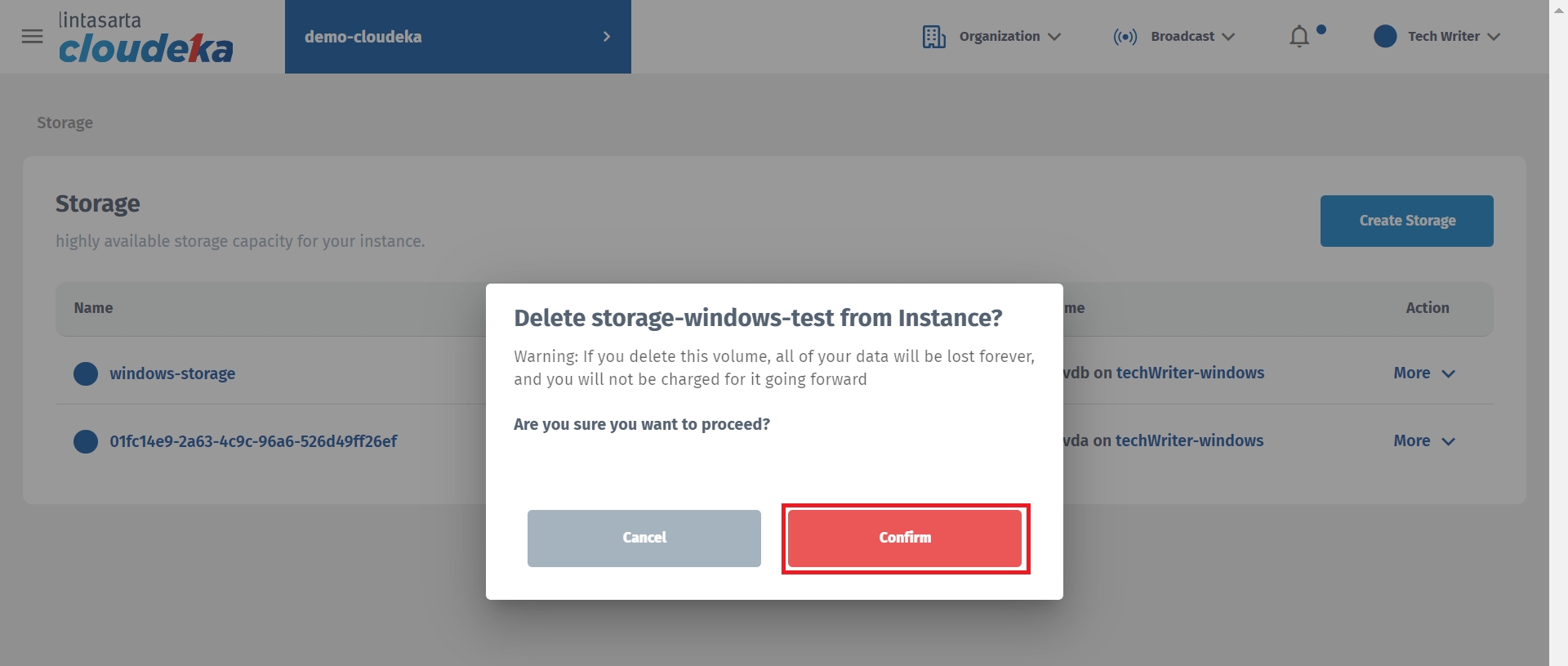Open notifications bell icon
The width and height of the screenshot is (1568, 666).
pos(1299,37)
